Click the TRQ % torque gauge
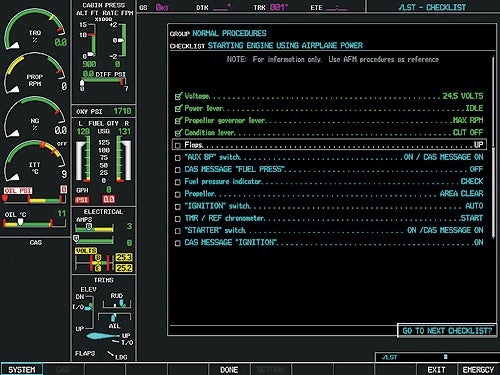Image resolution: width=500 pixels, height=375 pixels. 35,29
